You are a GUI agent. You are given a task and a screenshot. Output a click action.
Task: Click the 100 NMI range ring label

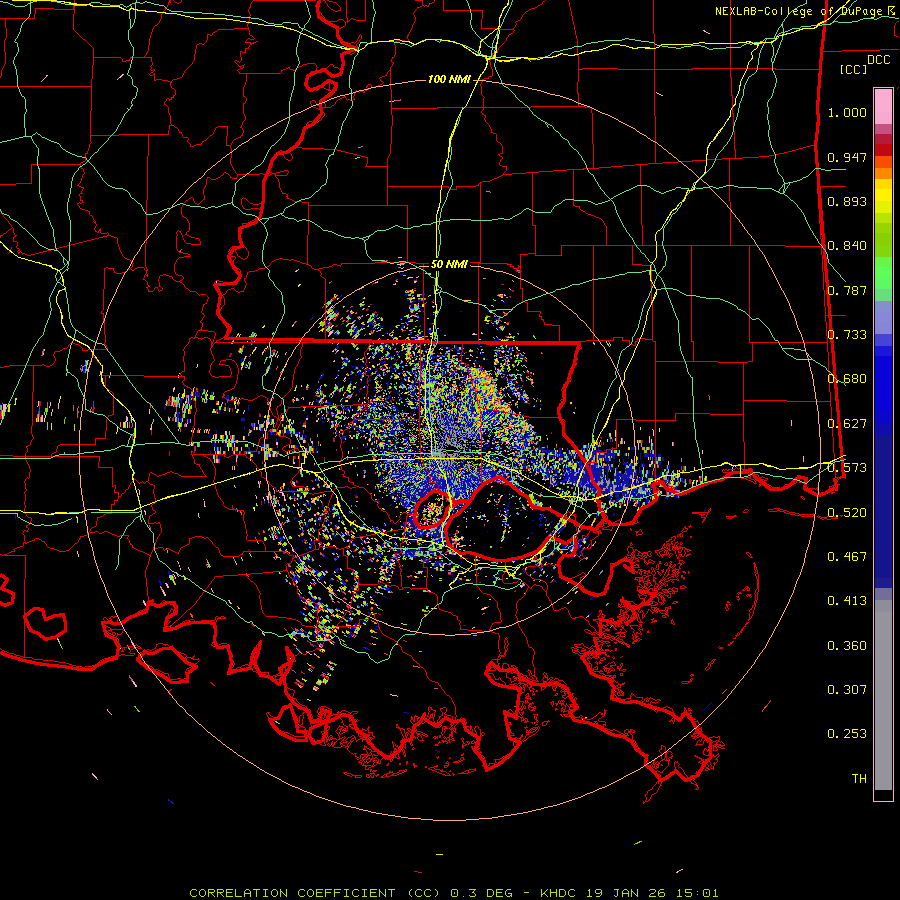pyautogui.click(x=448, y=79)
